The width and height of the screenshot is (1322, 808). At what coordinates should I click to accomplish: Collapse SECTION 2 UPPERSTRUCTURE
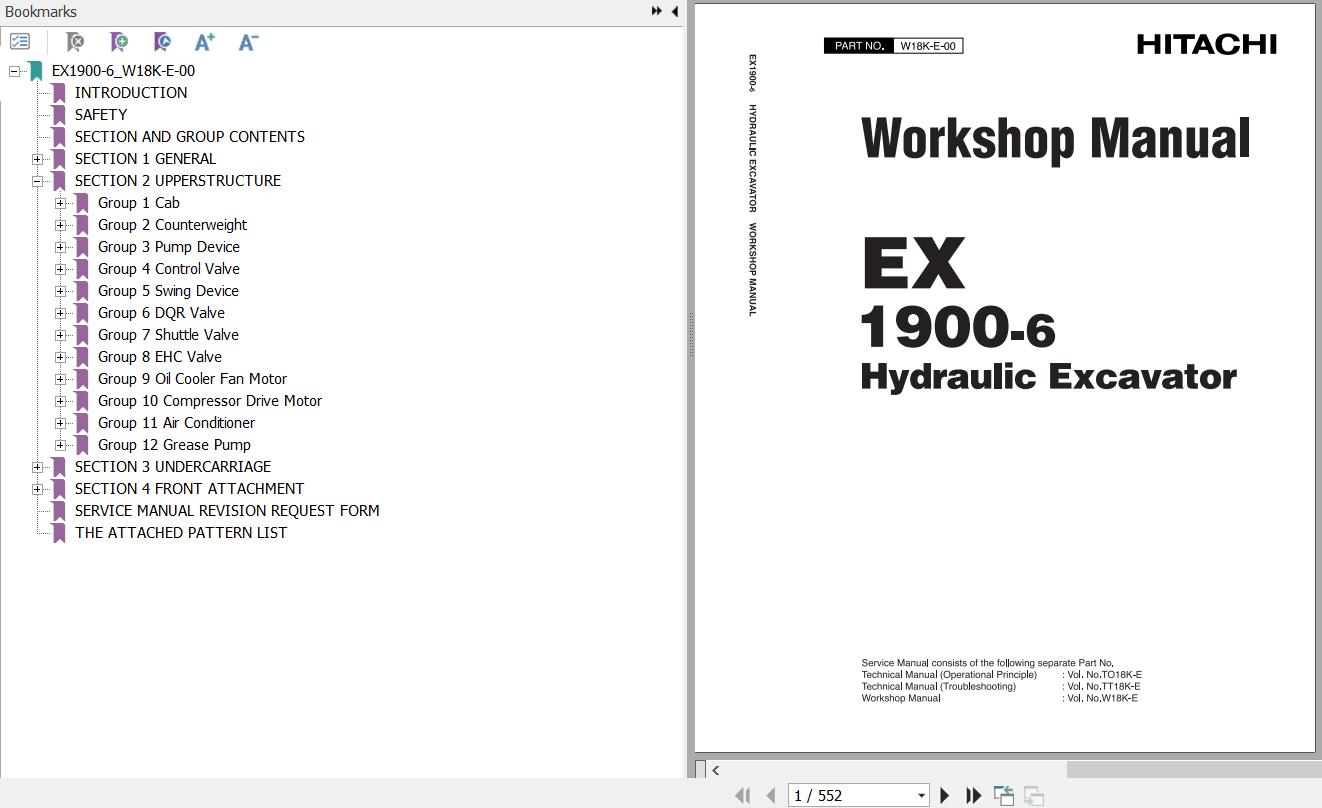pyautogui.click(x=37, y=181)
